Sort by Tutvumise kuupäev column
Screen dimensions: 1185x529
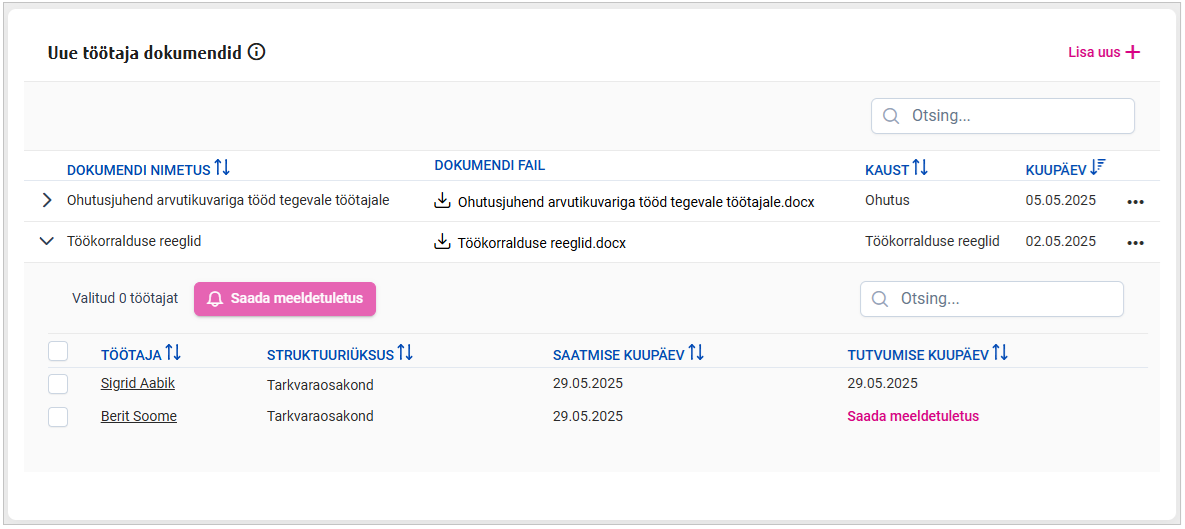click(x=1000, y=353)
